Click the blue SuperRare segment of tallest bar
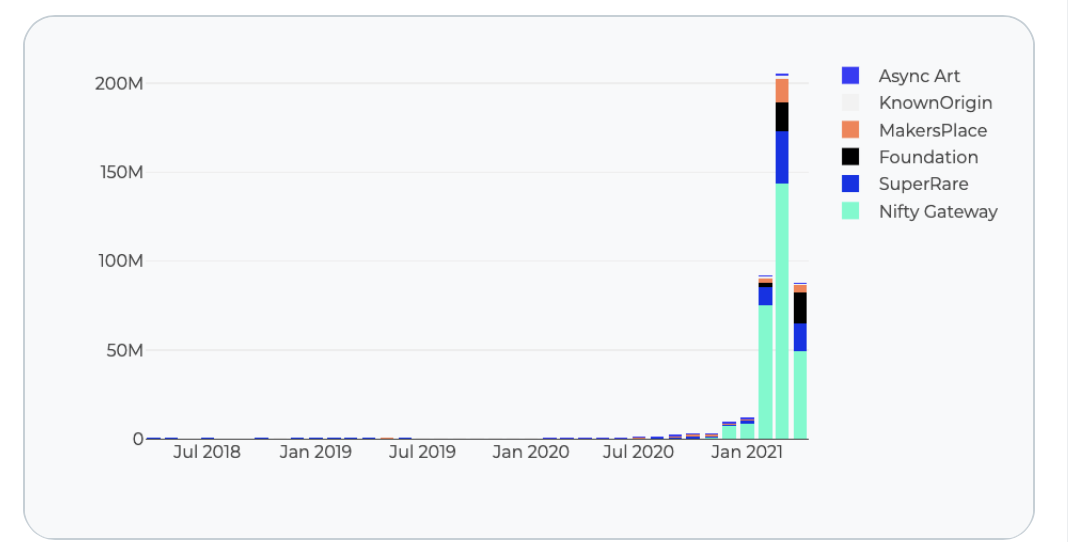 (782, 157)
